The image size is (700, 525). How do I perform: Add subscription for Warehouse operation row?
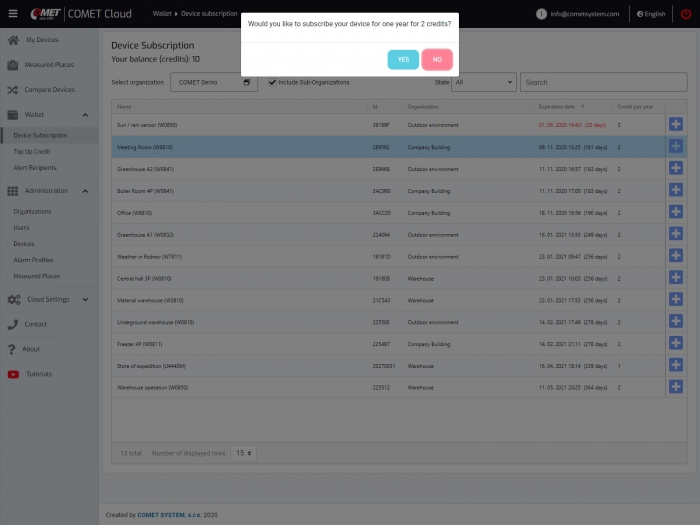pos(675,387)
